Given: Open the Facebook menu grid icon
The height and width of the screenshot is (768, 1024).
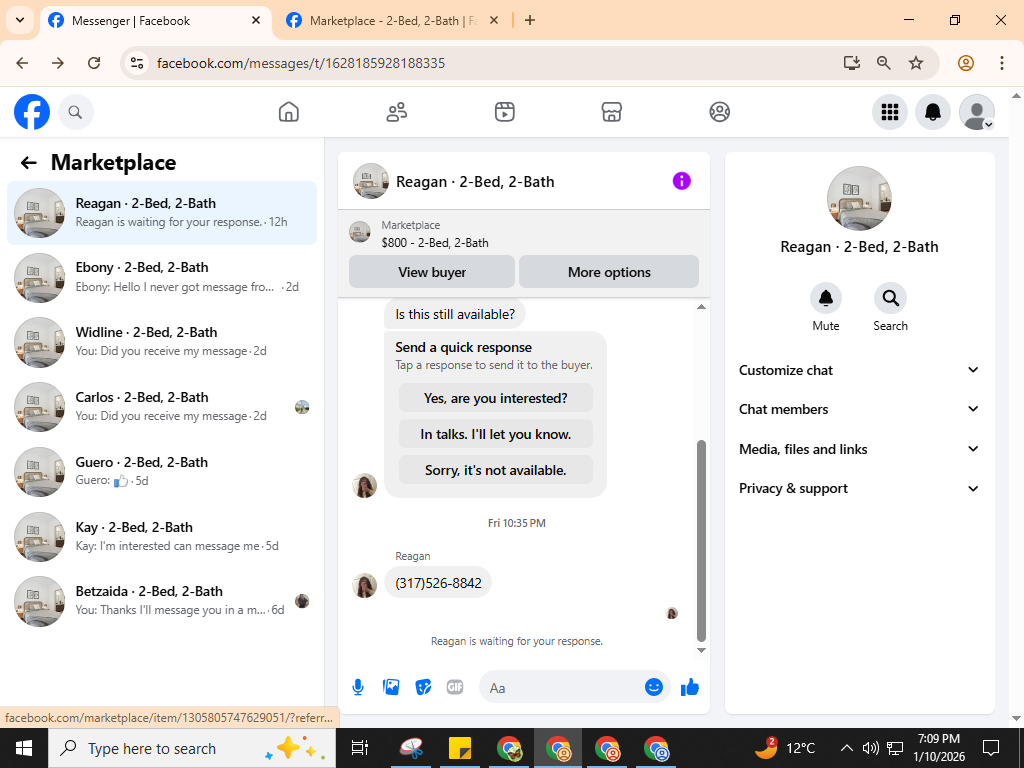Looking at the screenshot, I should (889, 112).
